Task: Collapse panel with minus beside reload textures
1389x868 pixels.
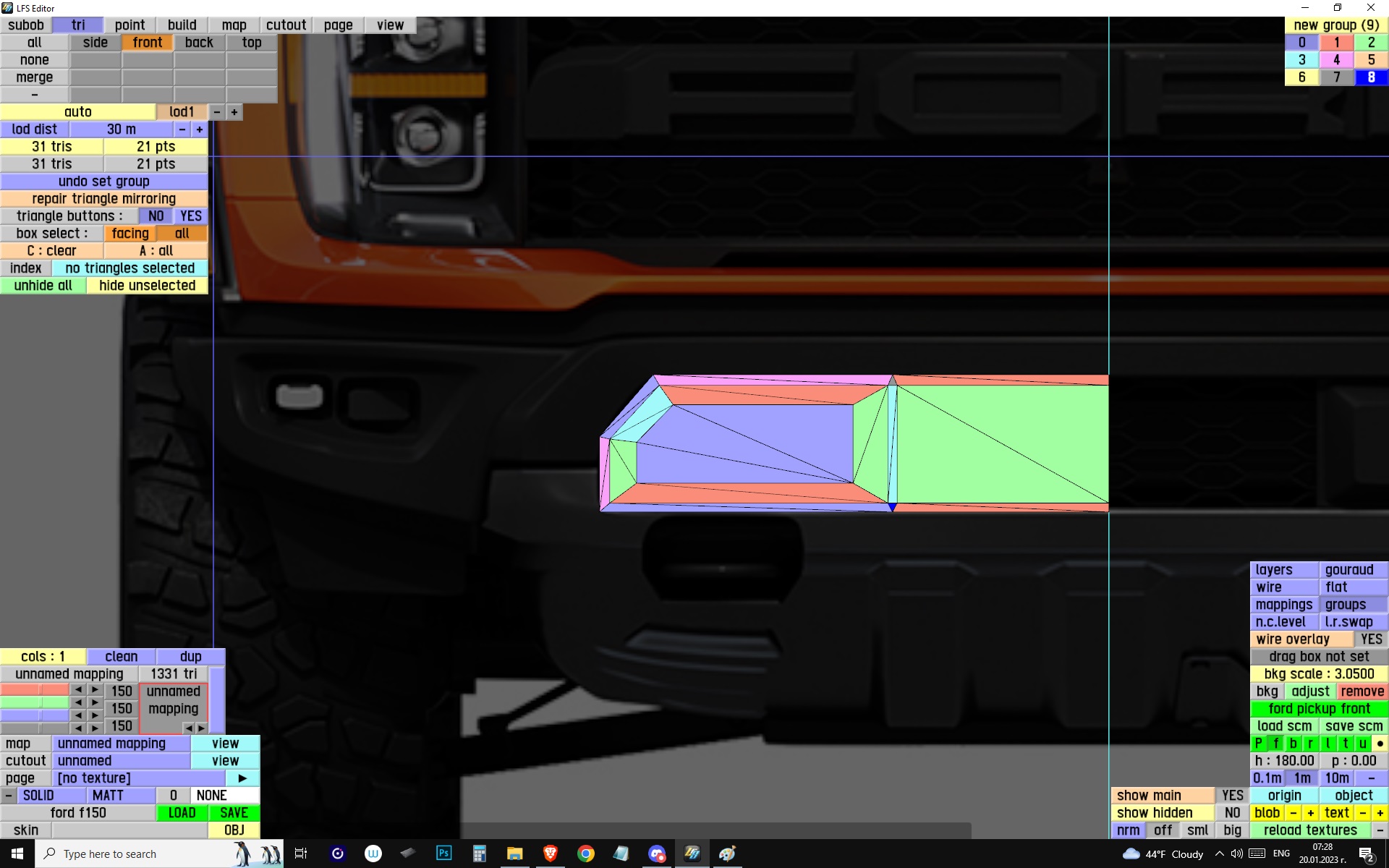Action: [1380, 830]
